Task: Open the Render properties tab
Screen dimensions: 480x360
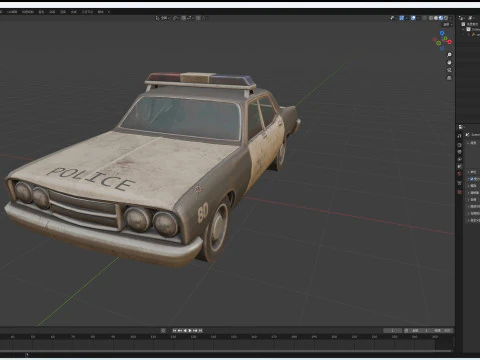Action: tap(459, 145)
